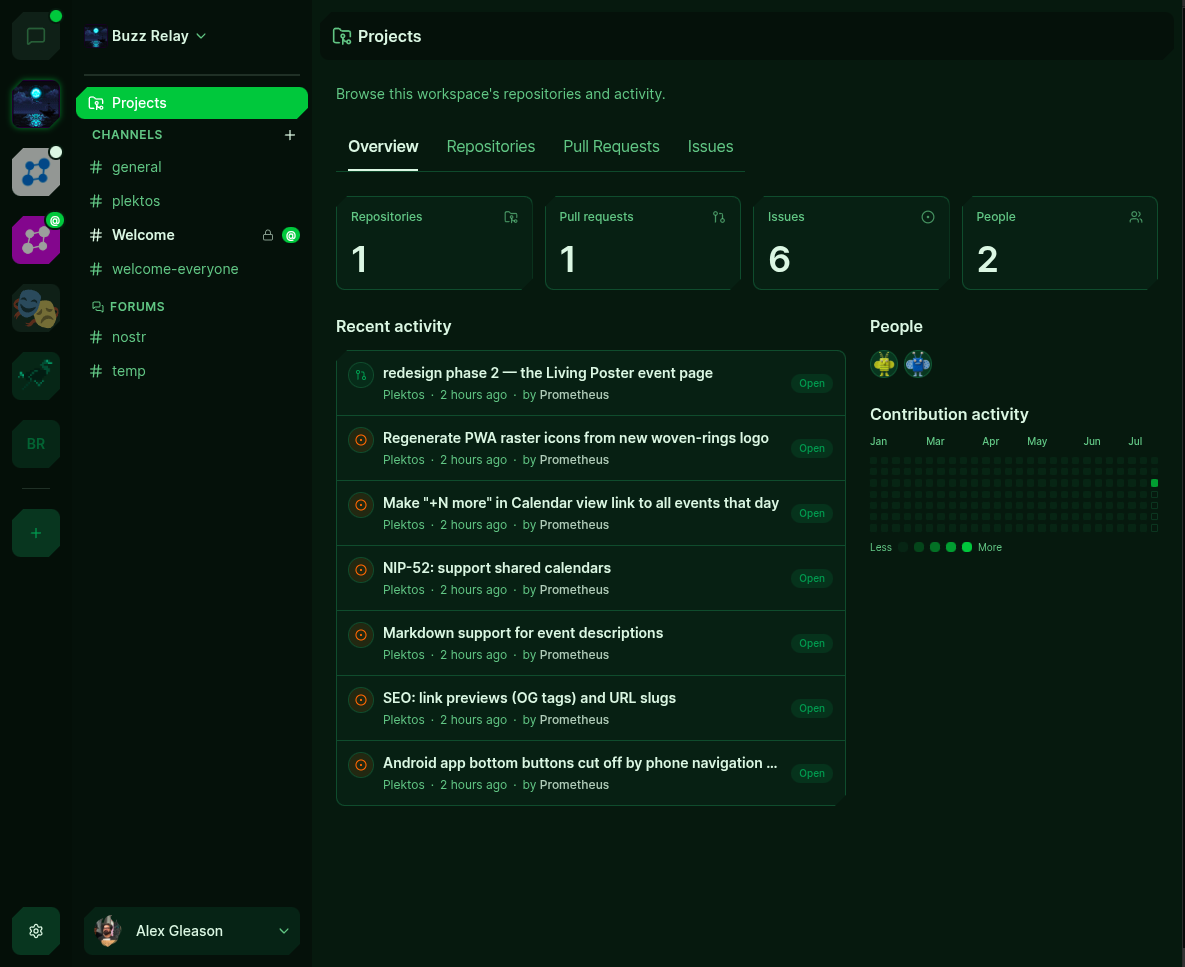Switch to the Repositories tab
Image resolution: width=1185 pixels, height=967 pixels.
[490, 147]
